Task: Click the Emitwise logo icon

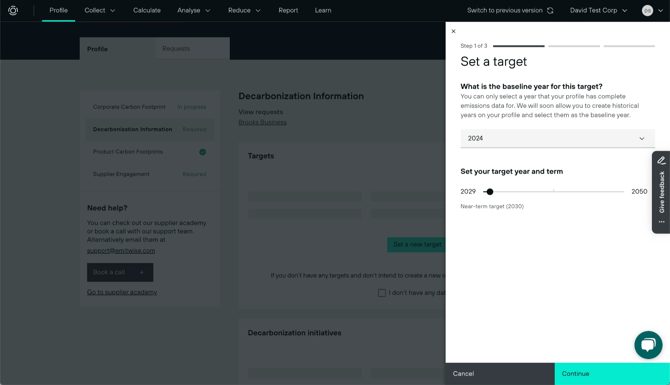Action: 13,10
